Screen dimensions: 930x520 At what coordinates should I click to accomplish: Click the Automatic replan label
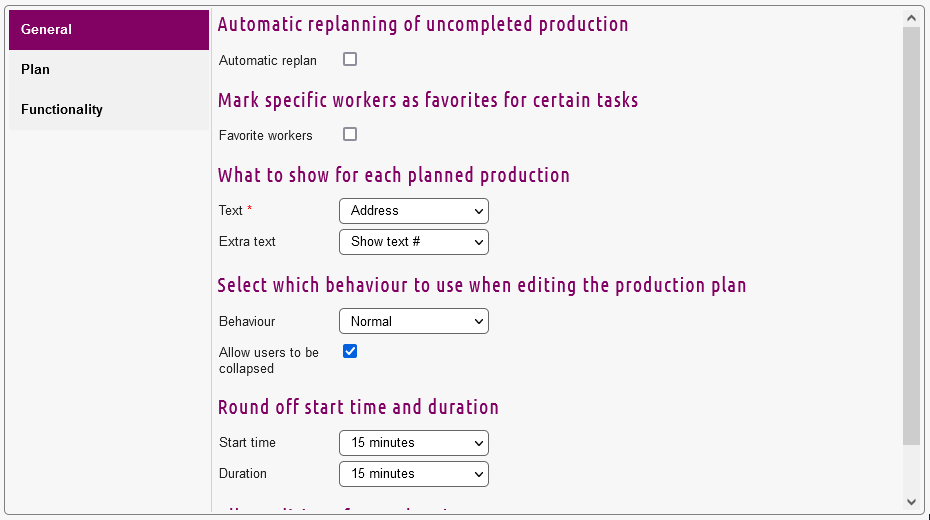tap(268, 61)
